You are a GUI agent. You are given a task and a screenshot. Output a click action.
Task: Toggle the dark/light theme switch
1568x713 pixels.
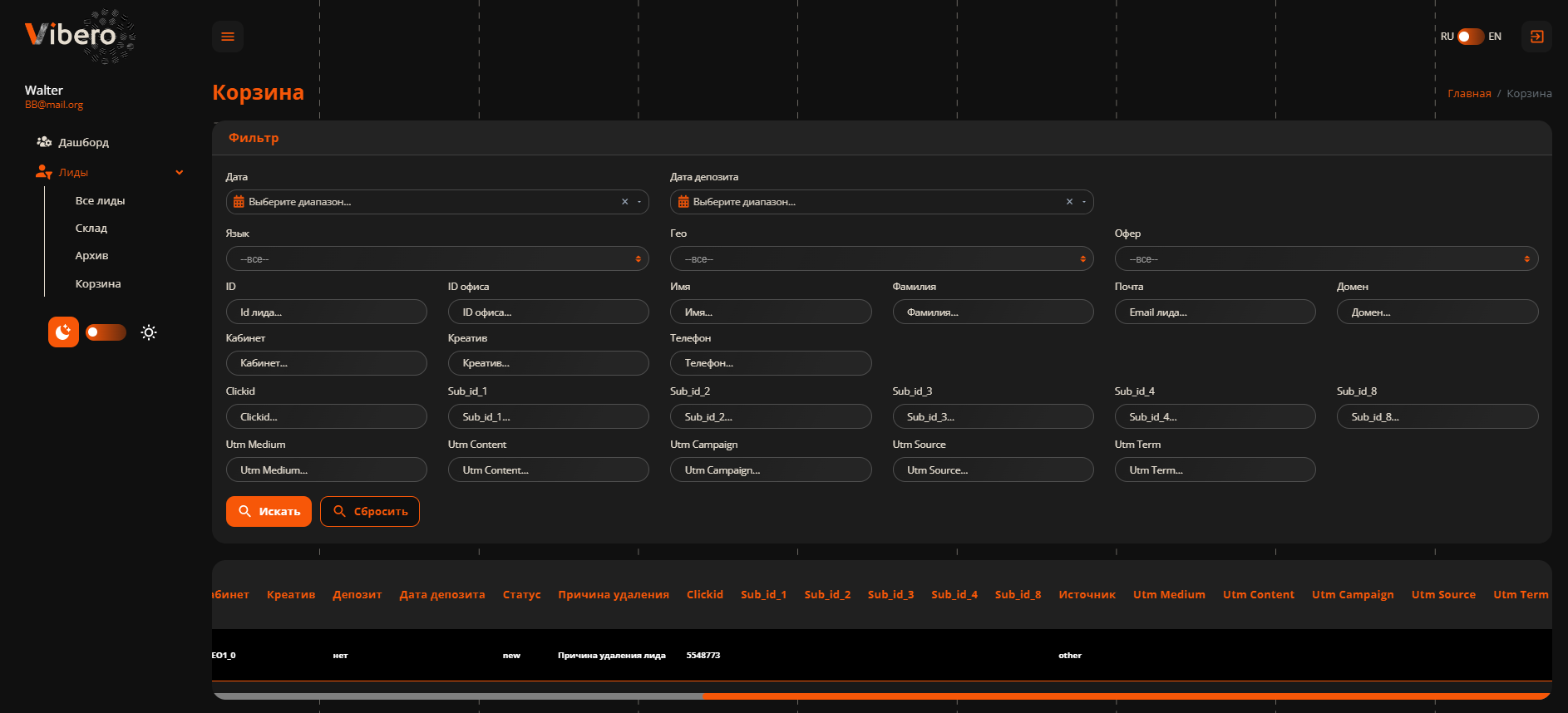tap(106, 332)
